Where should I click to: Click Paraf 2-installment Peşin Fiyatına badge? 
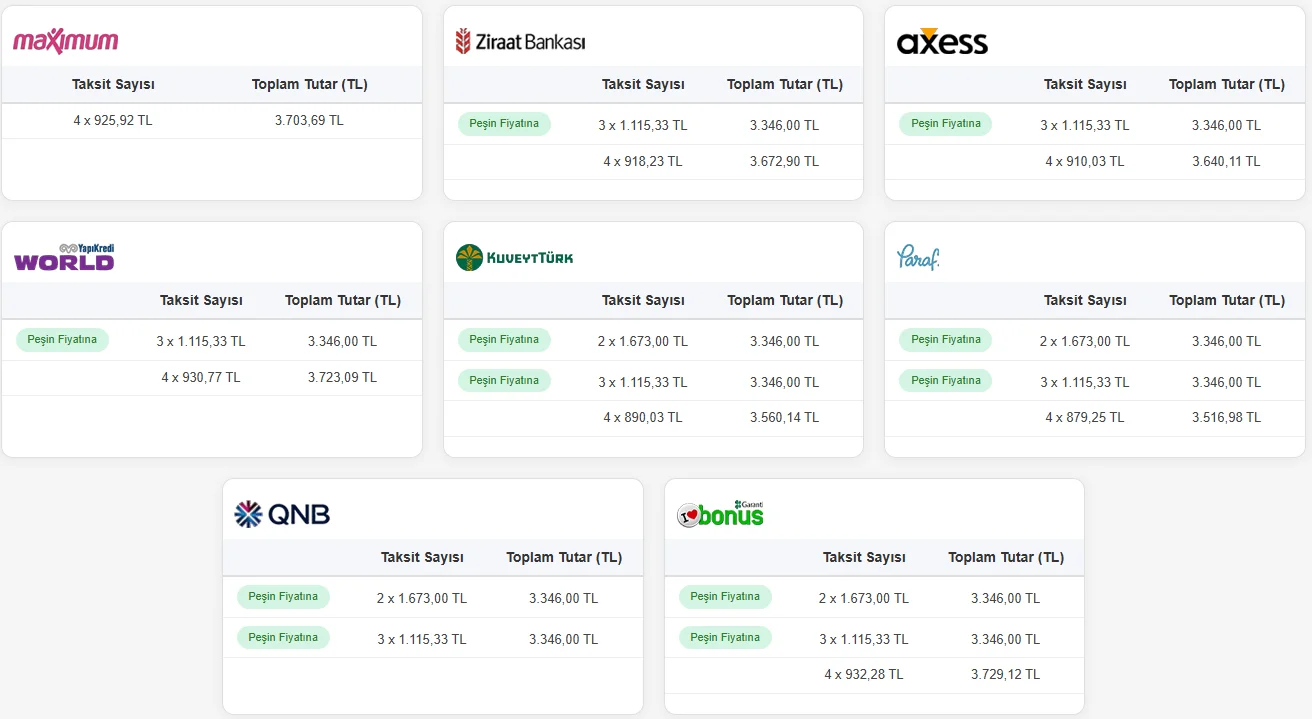(x=945, y=340)
